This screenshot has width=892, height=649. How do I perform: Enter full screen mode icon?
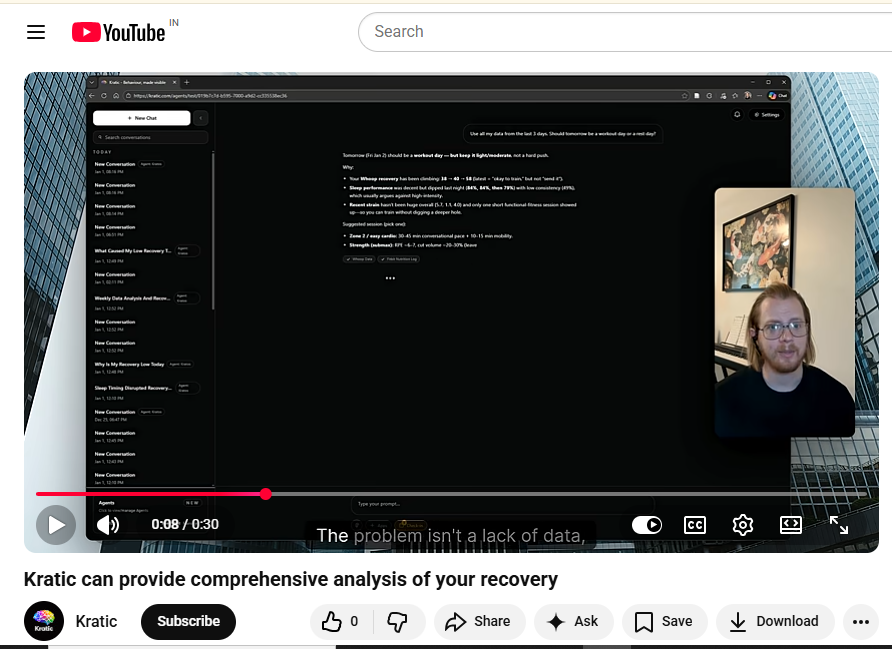[x=839, y=524]
